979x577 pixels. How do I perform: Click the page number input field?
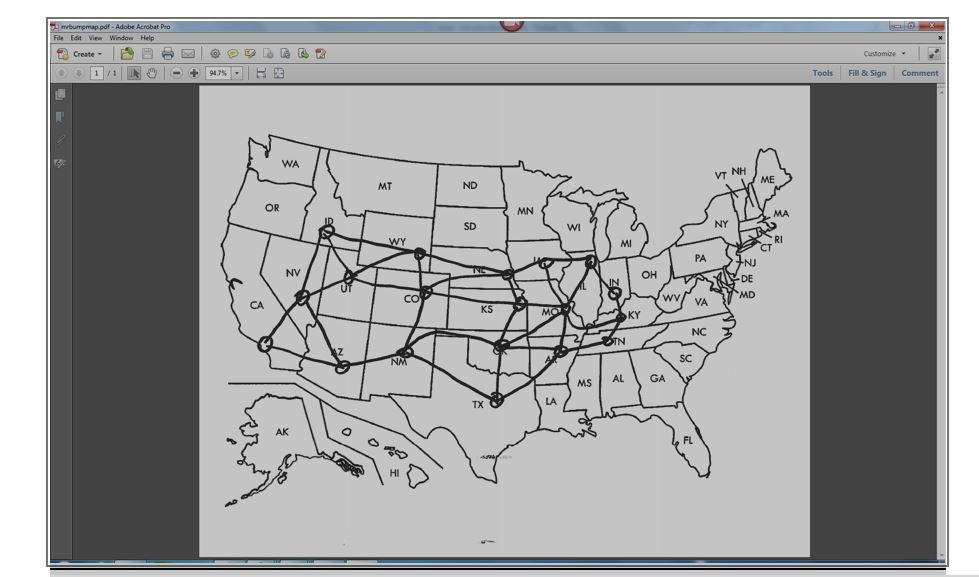pos(96,73)
